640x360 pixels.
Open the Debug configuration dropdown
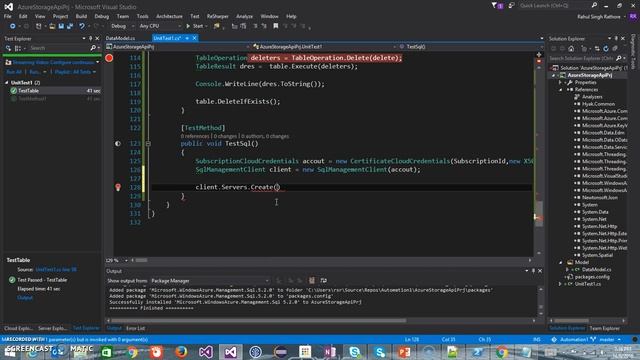122,26
